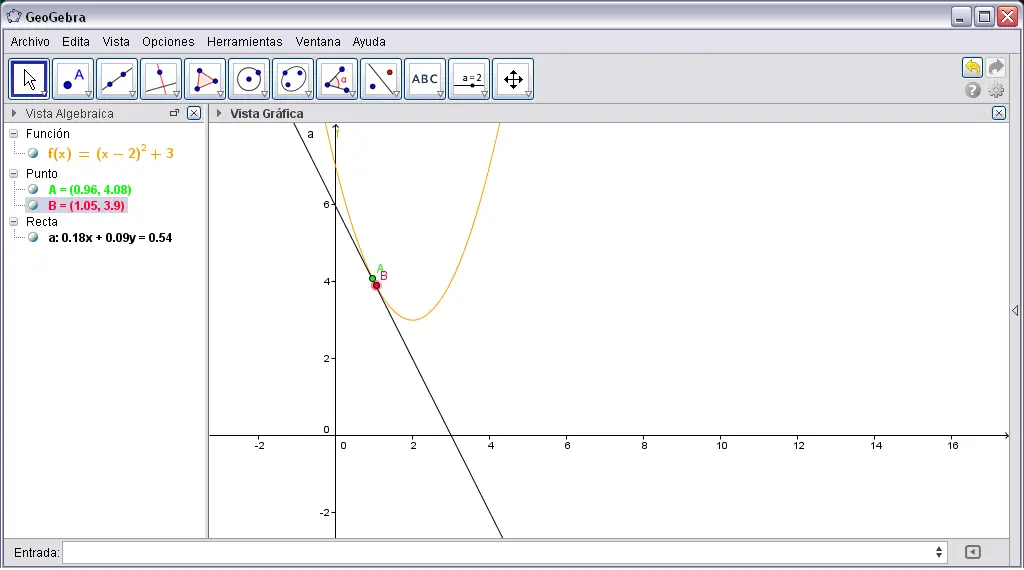
Task: Open the Vista menu
Action: pos(116,42)
